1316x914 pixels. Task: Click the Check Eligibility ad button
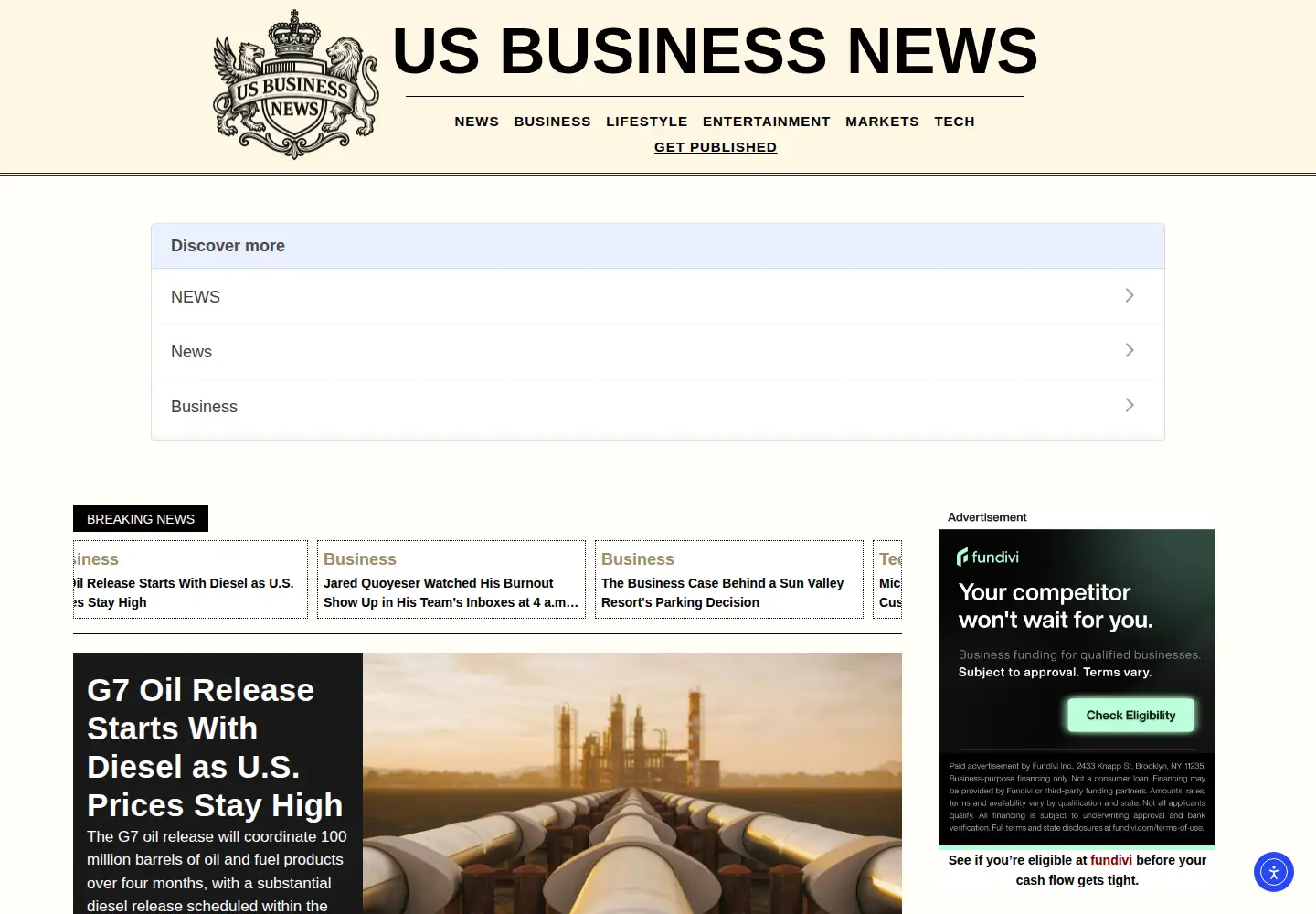(1131, 716)
